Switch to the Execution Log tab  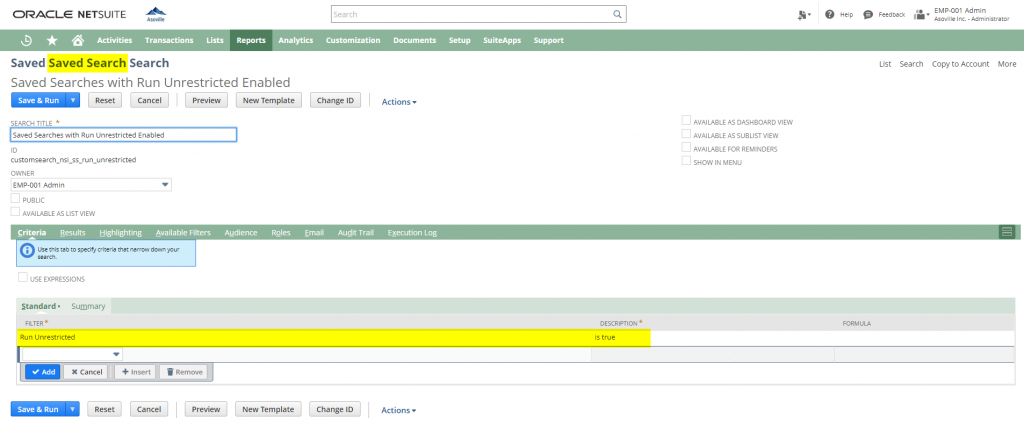[x=412, y=232]
